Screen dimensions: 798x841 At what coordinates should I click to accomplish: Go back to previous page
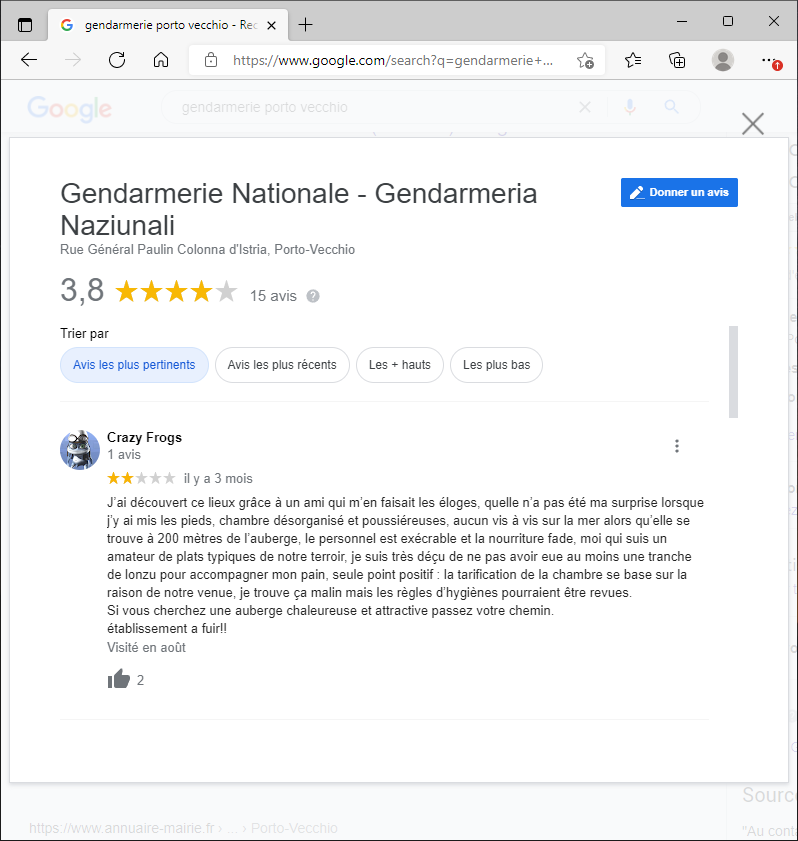pos(29,60)
